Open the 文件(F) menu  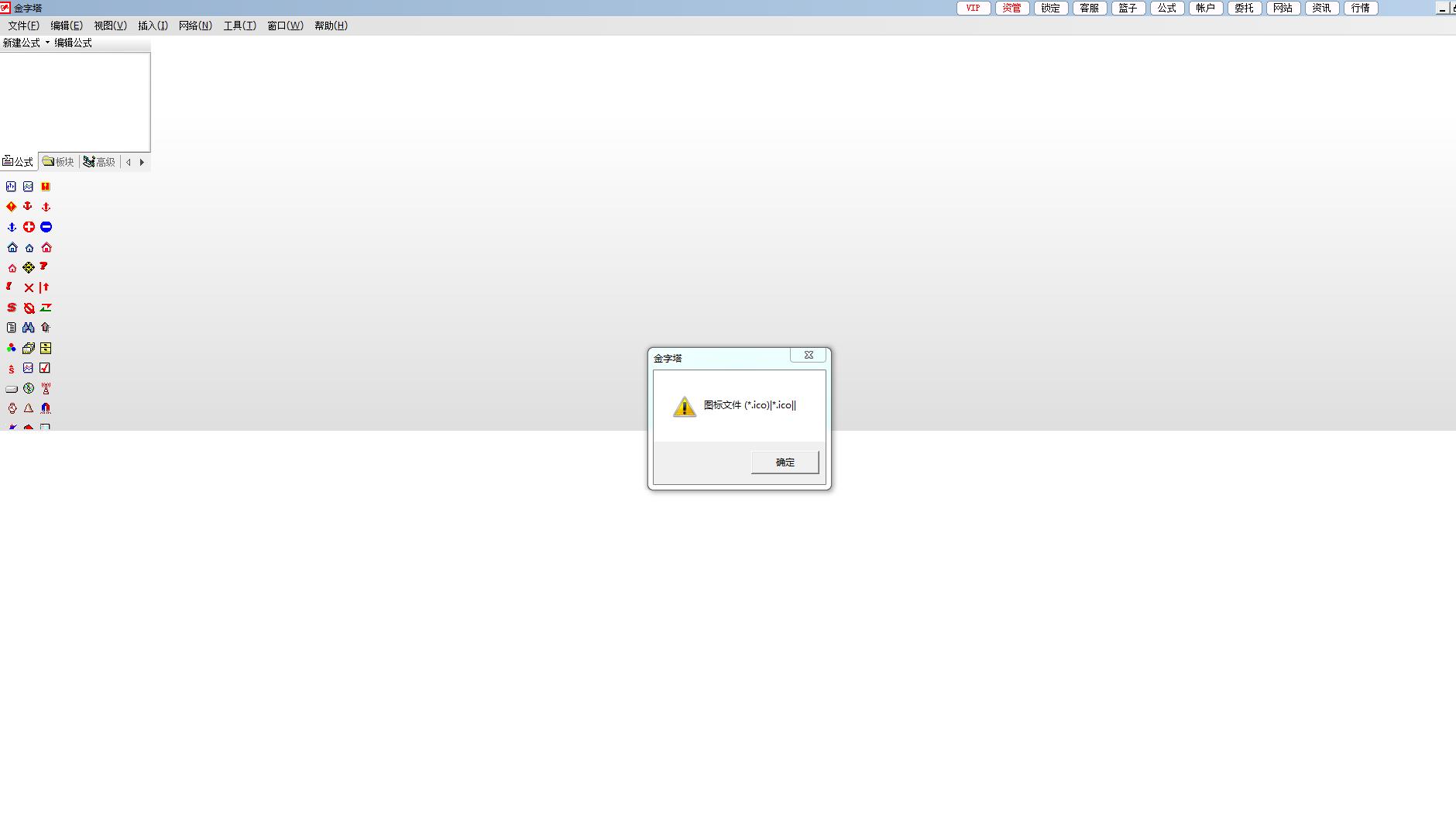pyautogui.click(x=24, y=26)
